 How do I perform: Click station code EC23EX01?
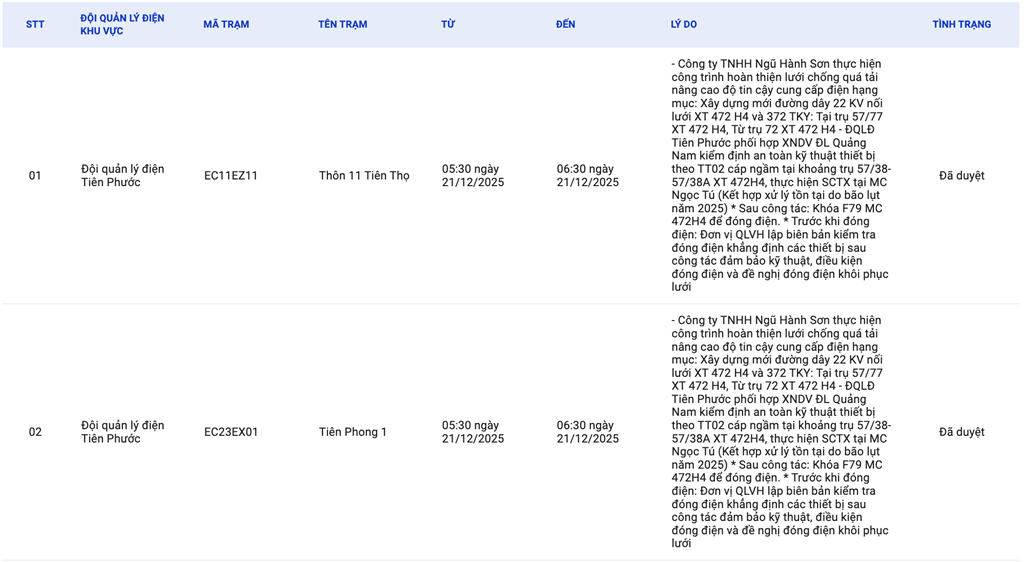[x=231, y=432]
